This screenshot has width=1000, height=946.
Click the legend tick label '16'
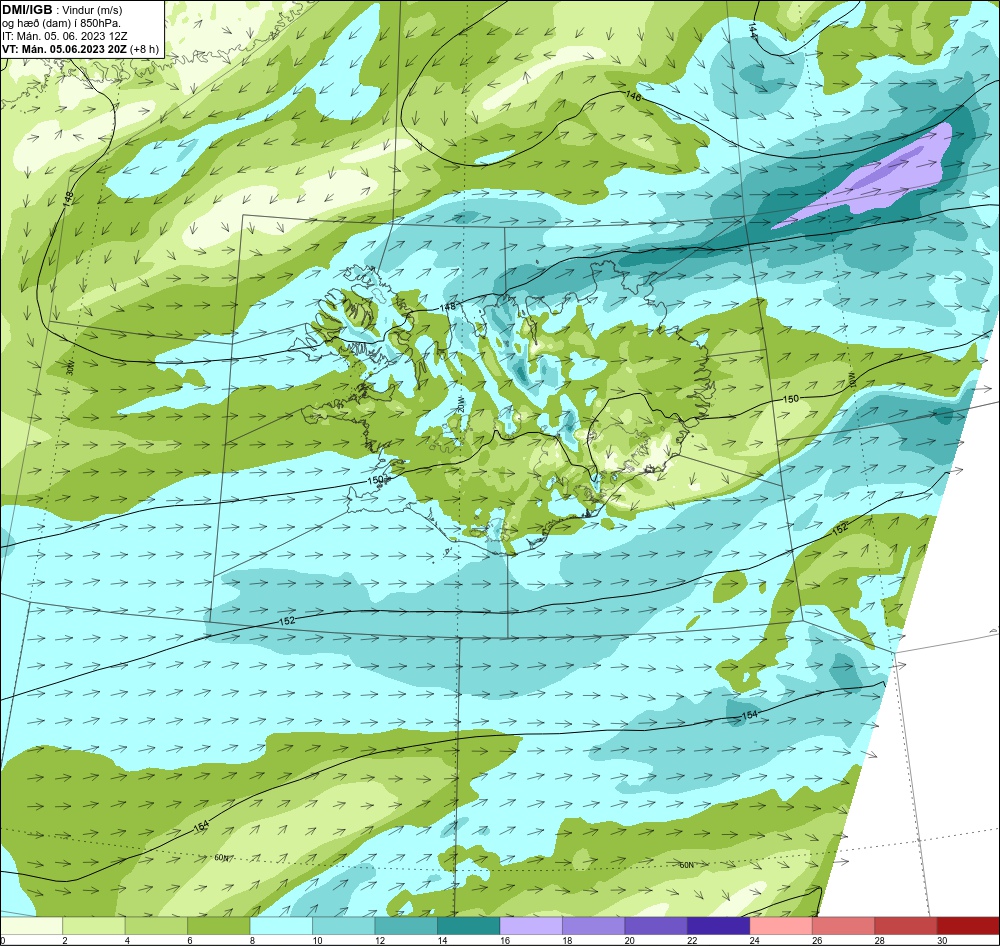pyautogui.click(x=504, y=940)
